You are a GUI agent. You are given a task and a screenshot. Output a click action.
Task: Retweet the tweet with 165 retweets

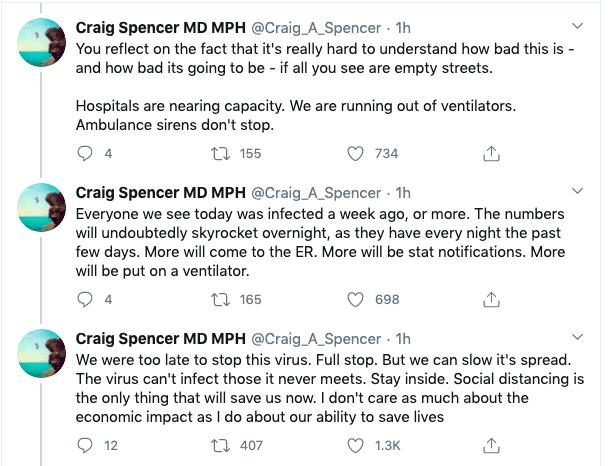pyautogui.click(x=220, y=299)
